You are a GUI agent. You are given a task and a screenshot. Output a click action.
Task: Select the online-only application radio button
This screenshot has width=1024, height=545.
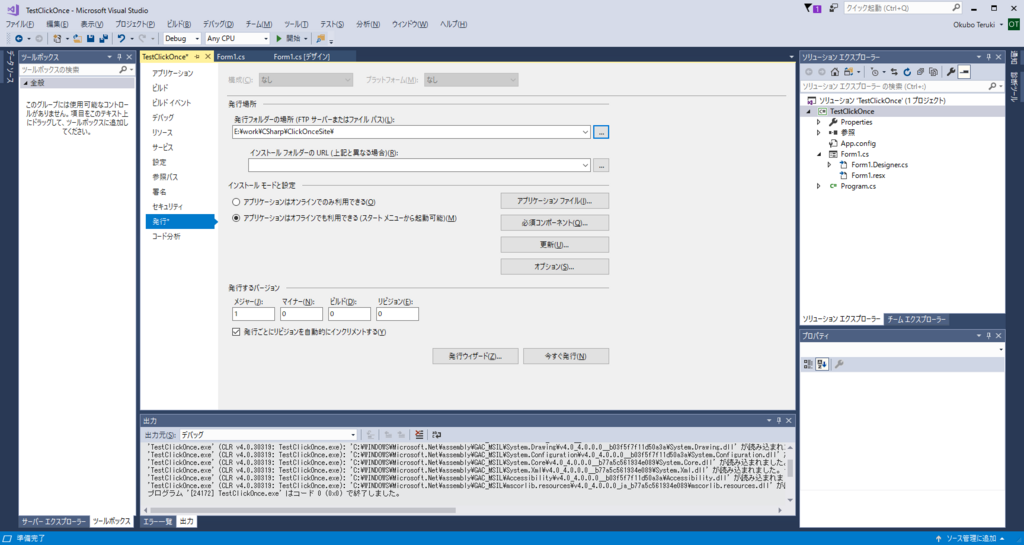236,202
